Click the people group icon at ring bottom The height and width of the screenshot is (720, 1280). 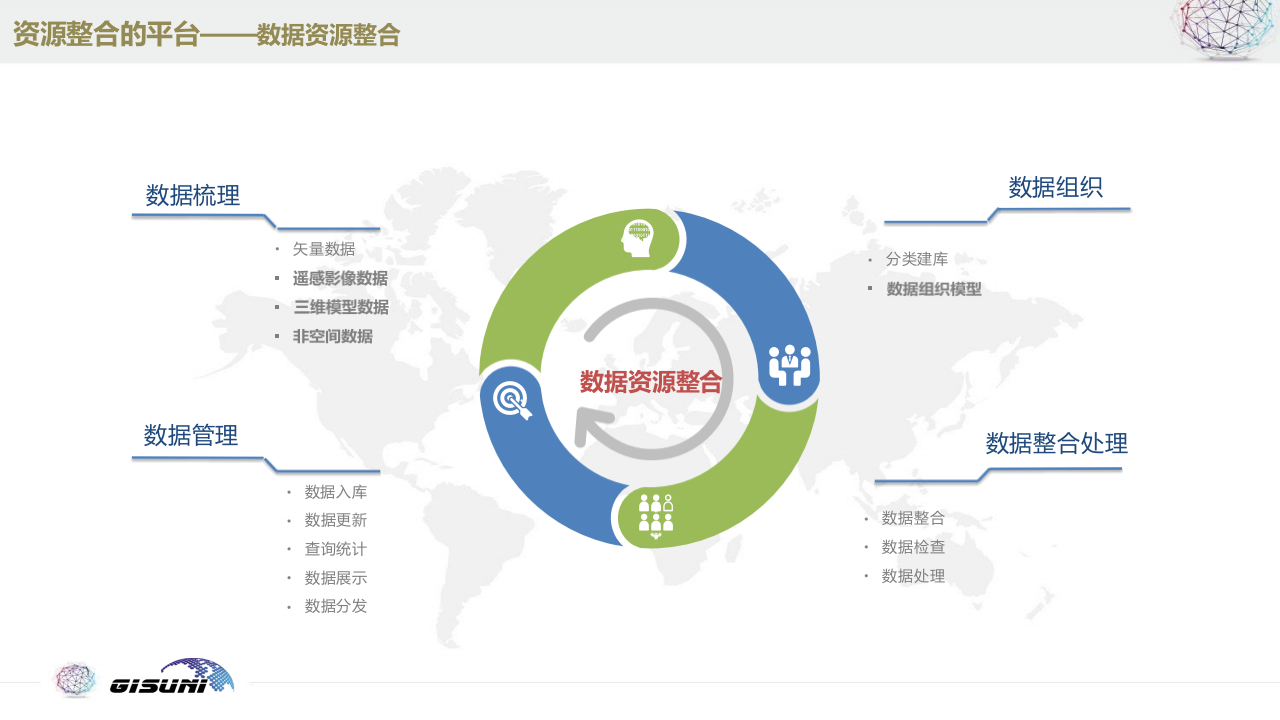coord(656,515)
